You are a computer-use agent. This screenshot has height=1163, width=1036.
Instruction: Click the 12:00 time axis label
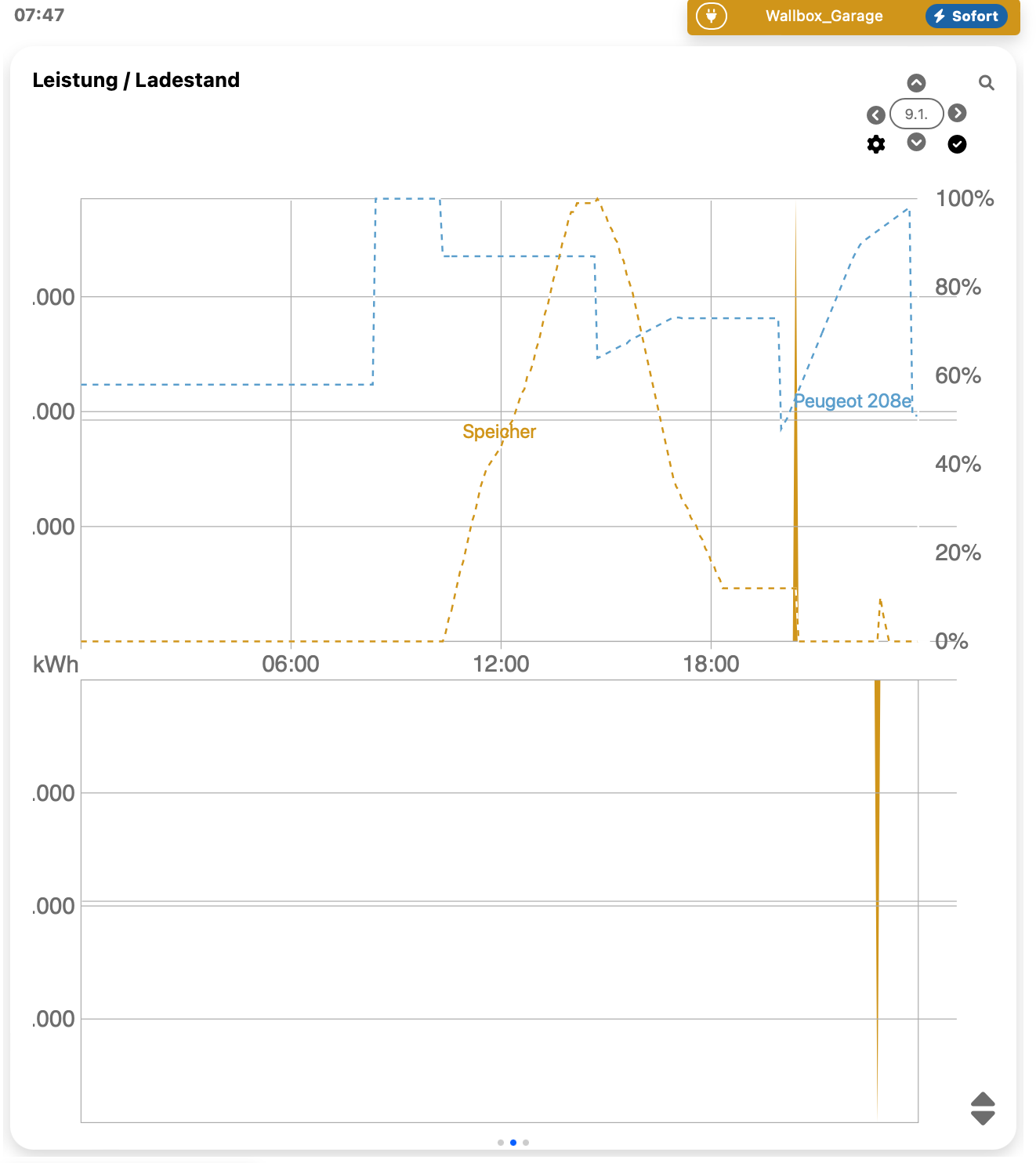(x=501, y=665)
